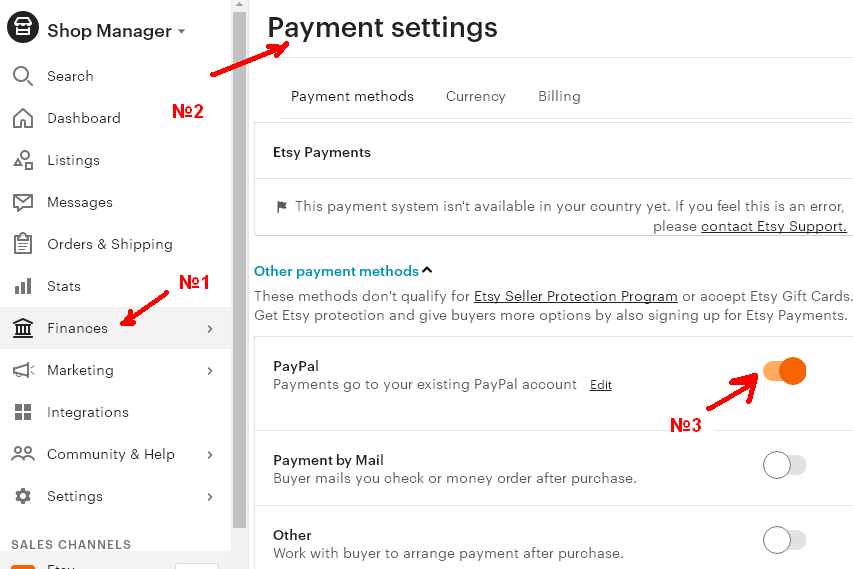Open Listings in the sidebar
853x569 pixels.
point(115,160)
